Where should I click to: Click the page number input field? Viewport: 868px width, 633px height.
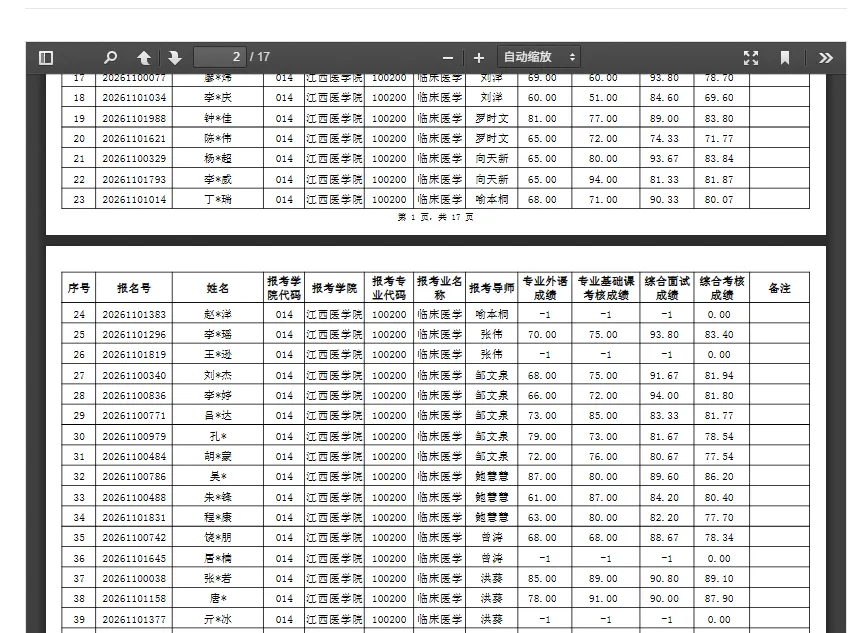coord(220,57)
